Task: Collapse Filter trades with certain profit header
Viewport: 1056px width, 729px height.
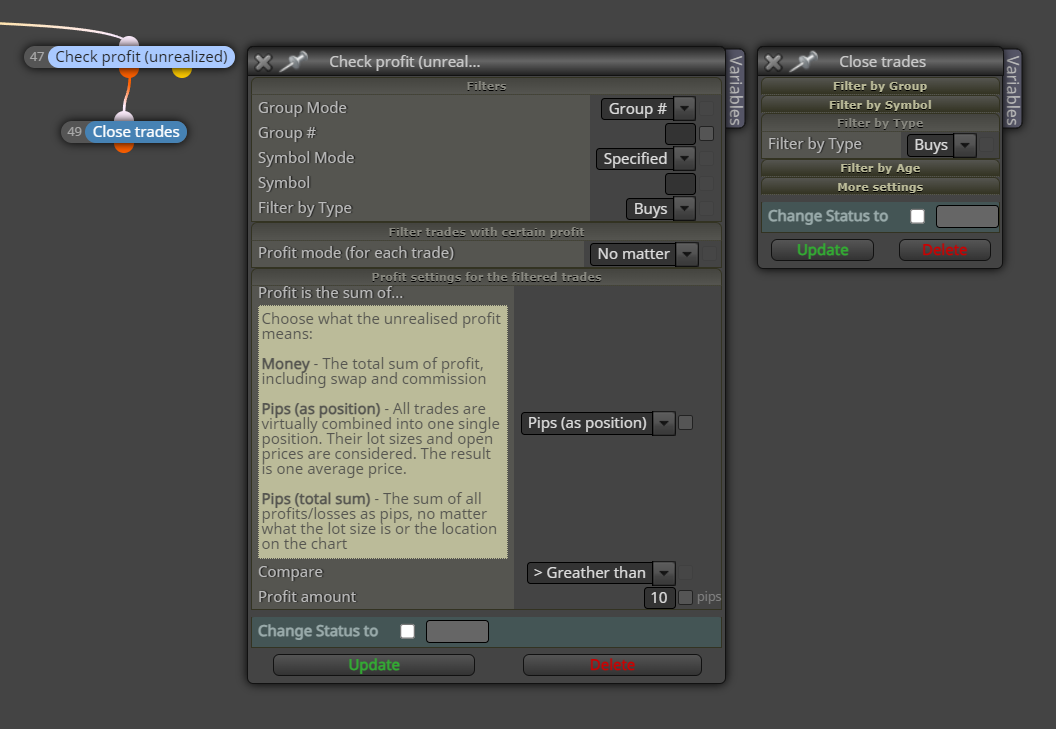Action: click(486, 232)
